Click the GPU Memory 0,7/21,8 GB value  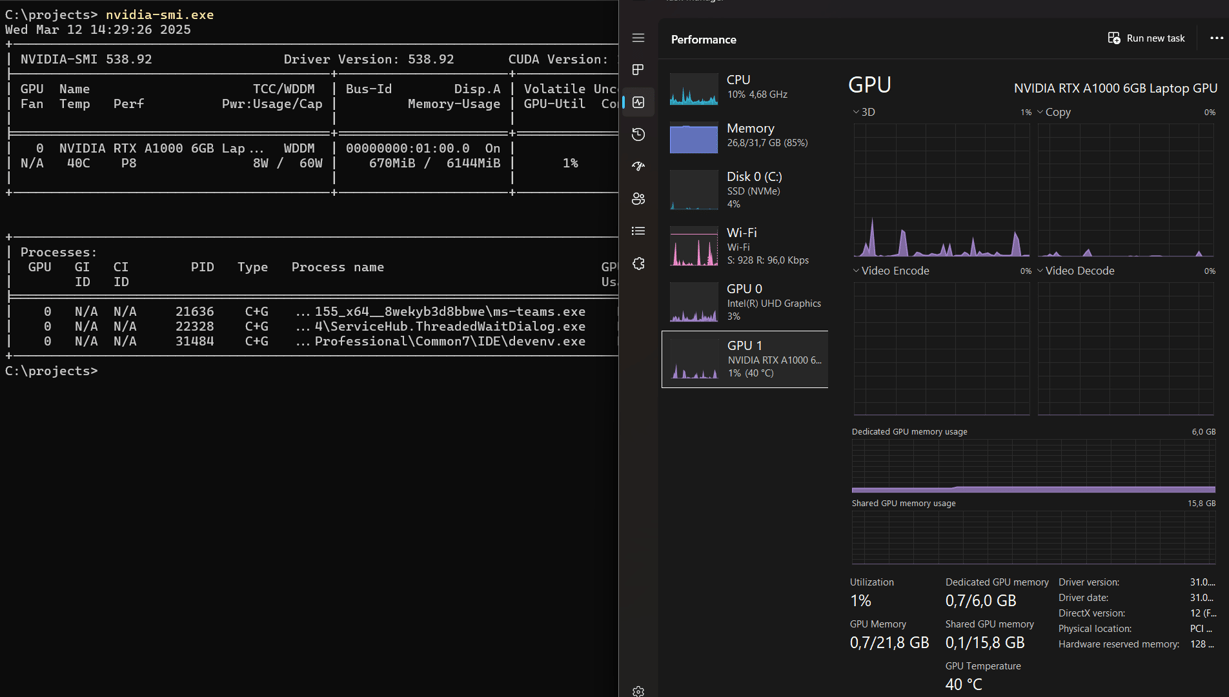[x=889, y=643]
